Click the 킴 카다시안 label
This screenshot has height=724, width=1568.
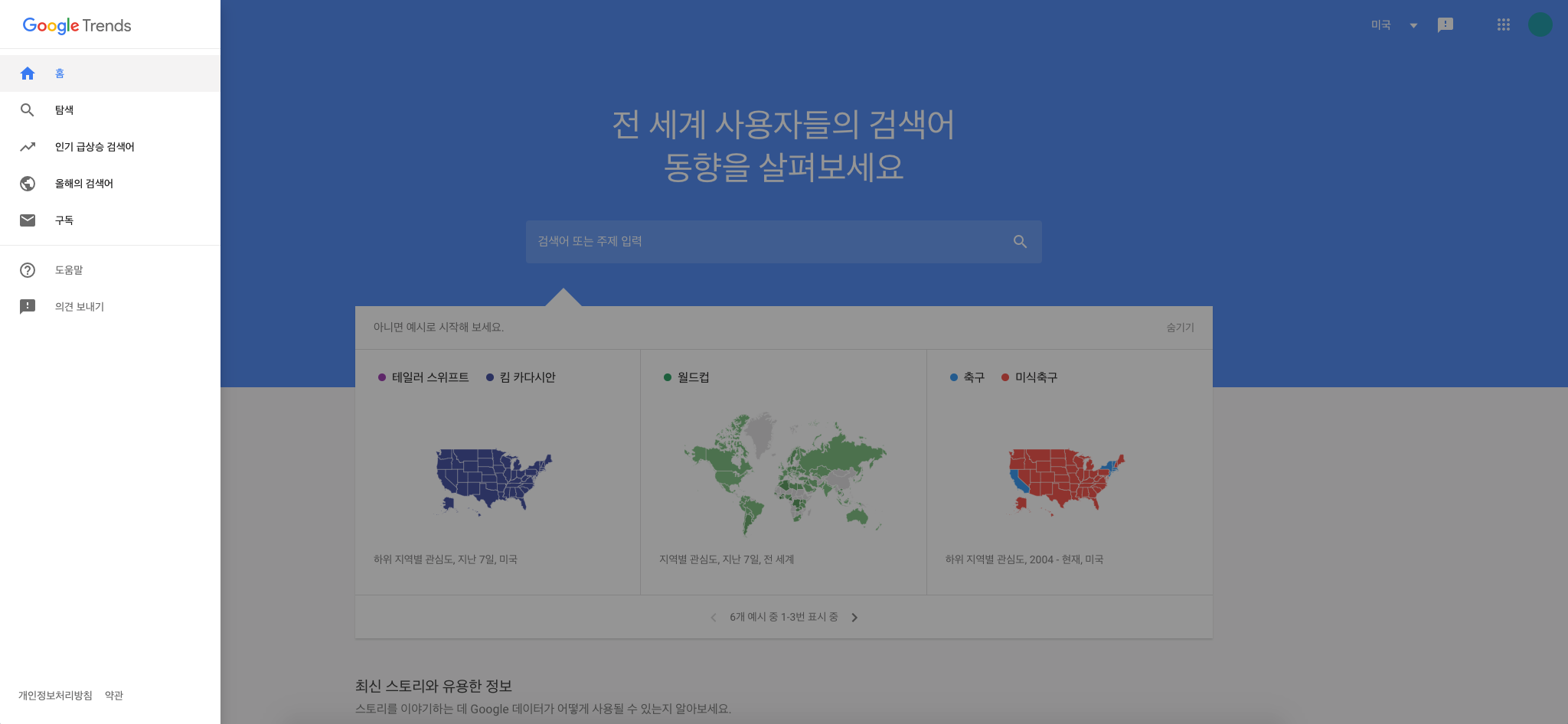[x=528, y=377]
